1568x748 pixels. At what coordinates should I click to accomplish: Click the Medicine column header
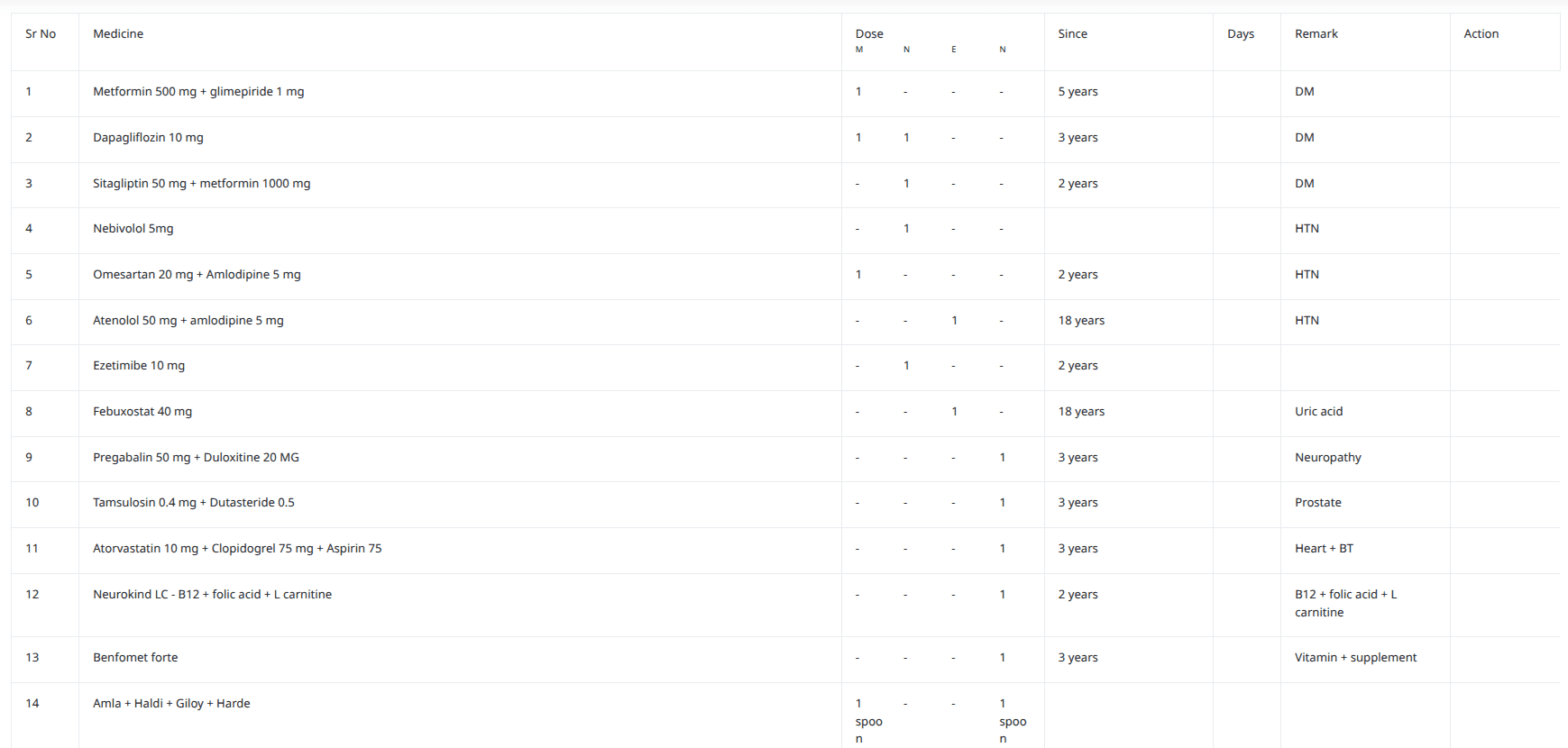(x=118, y=34)
